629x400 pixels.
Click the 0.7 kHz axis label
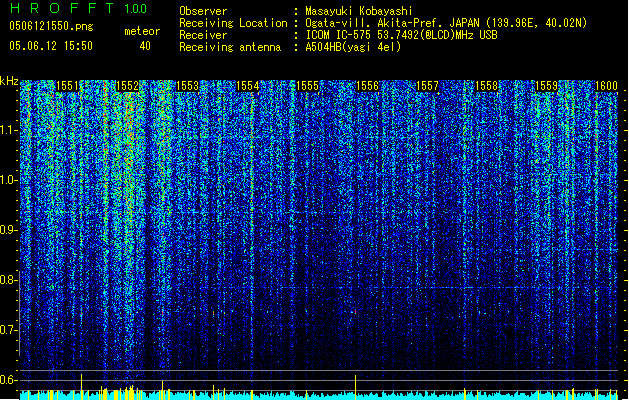click(8, 330)
